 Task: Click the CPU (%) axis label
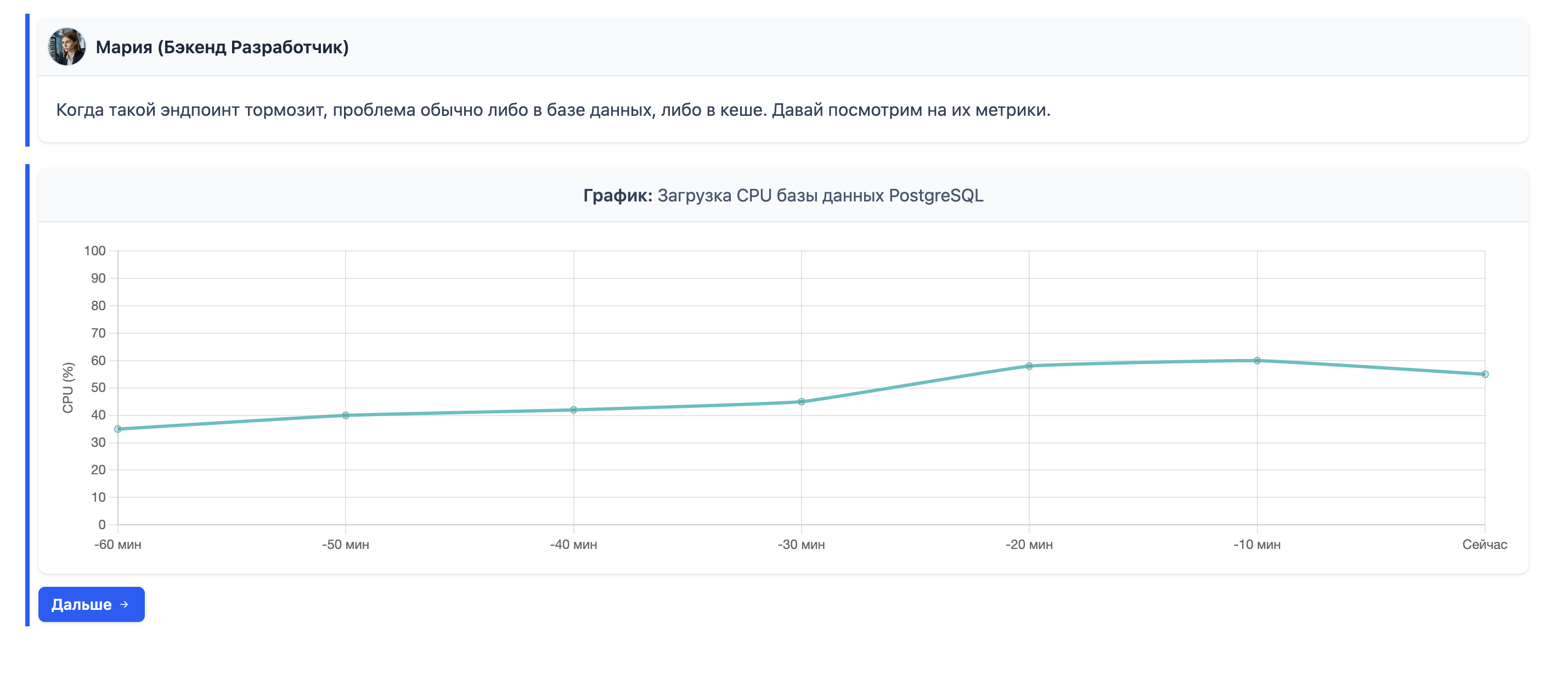(x=68, y=388)
